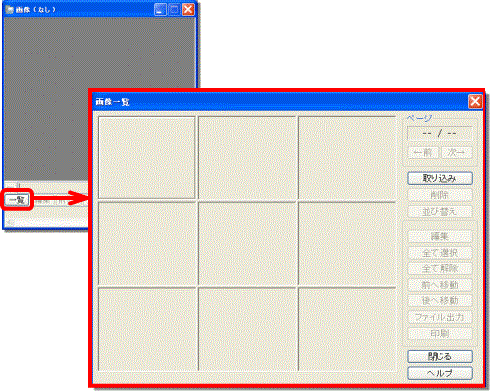This screenshot has width=491, height=392.
Task: Click the 削除 delete button
Action: tap(440, 195)
